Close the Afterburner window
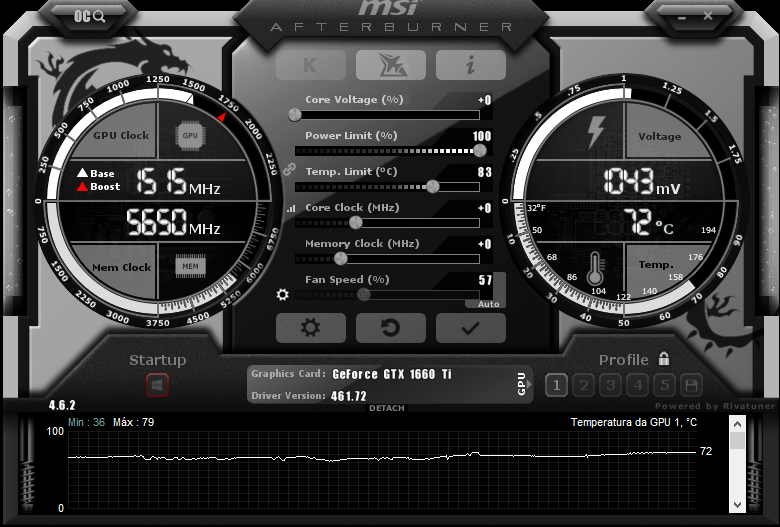780x527 pixels. point(708,16)
